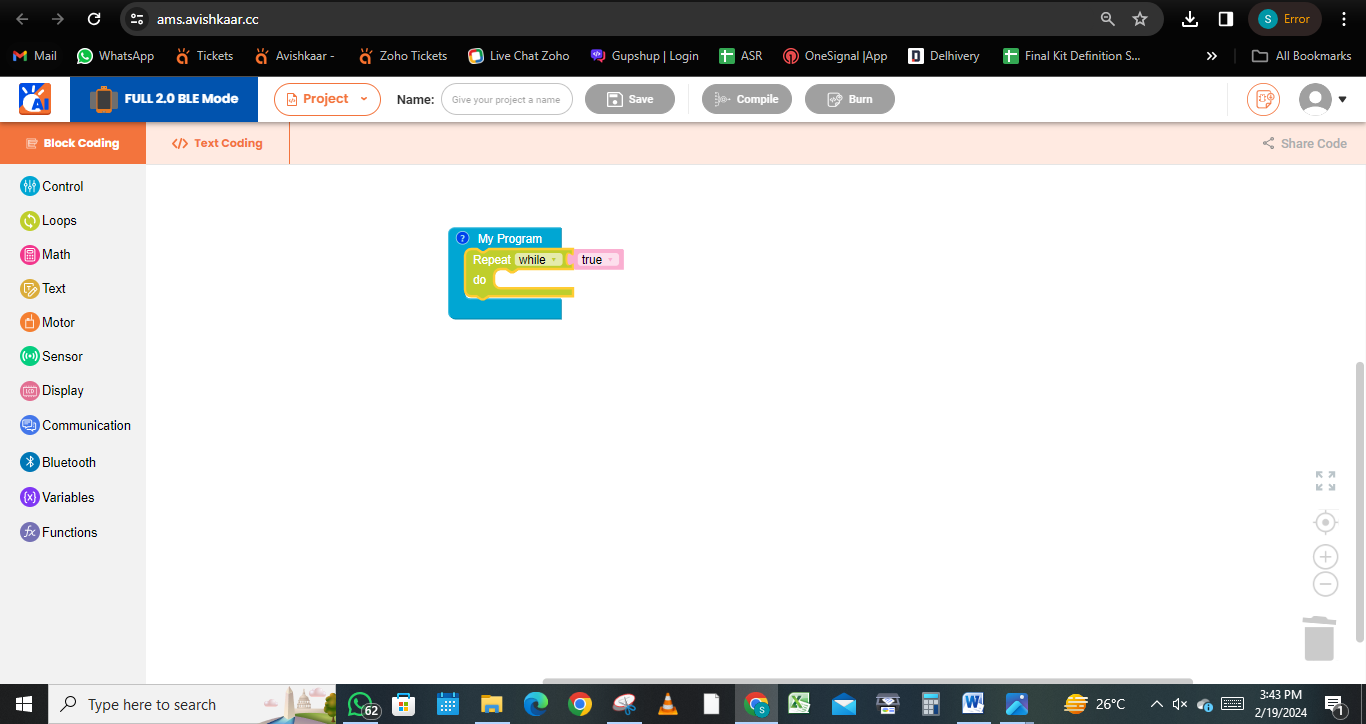Open the Sensor block category
Viewport: 1366px width, 724px height.
[x=51, y=356]
